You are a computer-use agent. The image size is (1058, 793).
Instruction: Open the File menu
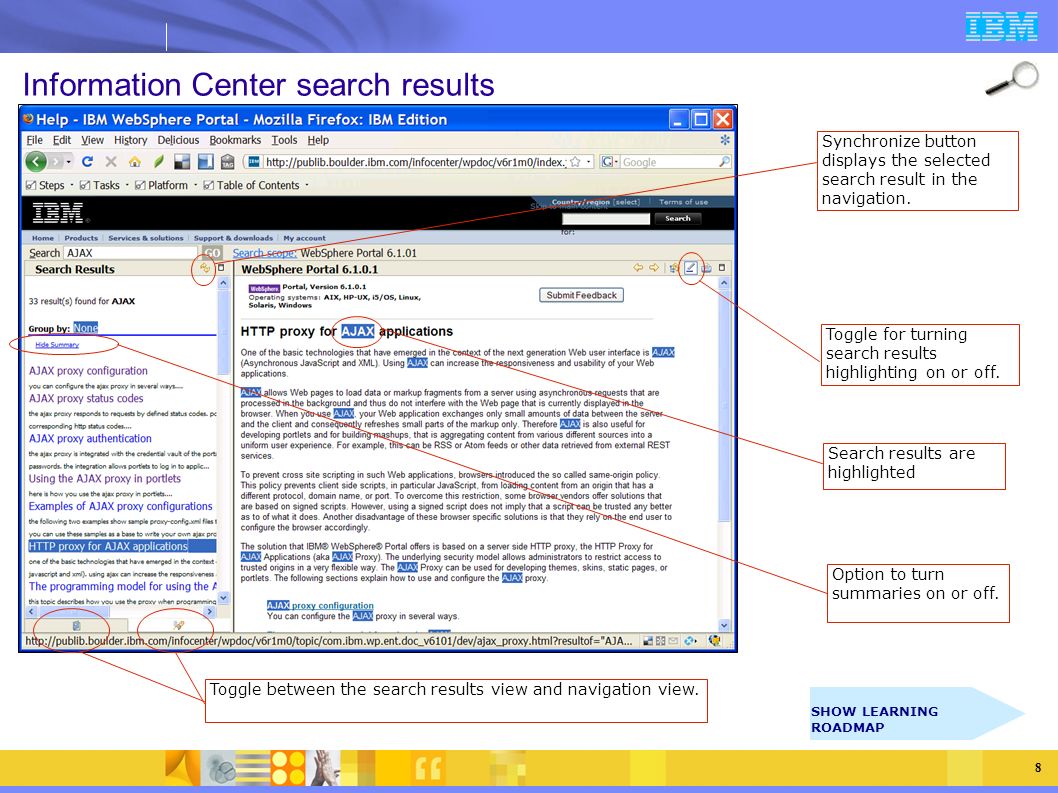[34, 140]
